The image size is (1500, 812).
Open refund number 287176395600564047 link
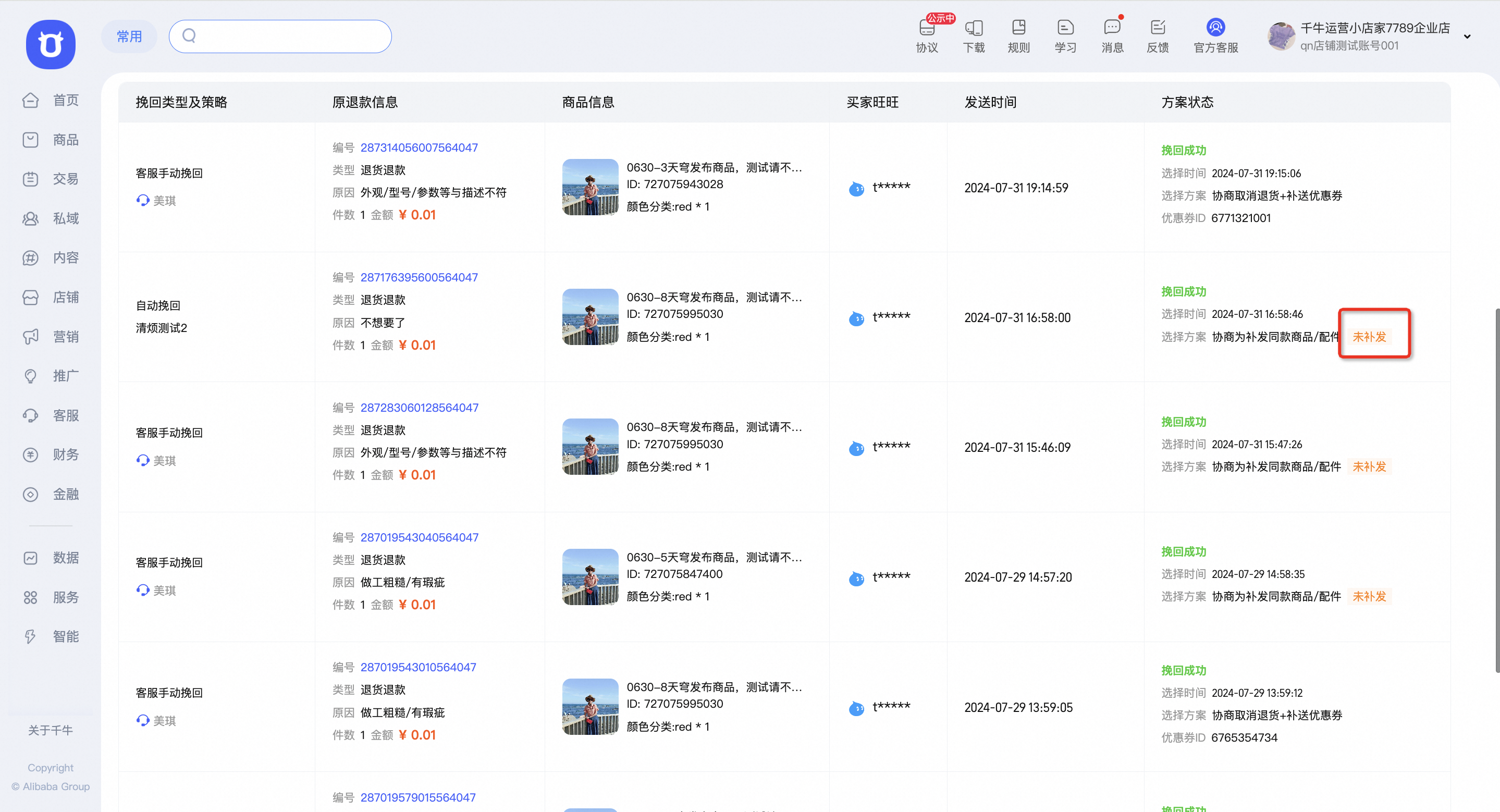coord(419,278)
